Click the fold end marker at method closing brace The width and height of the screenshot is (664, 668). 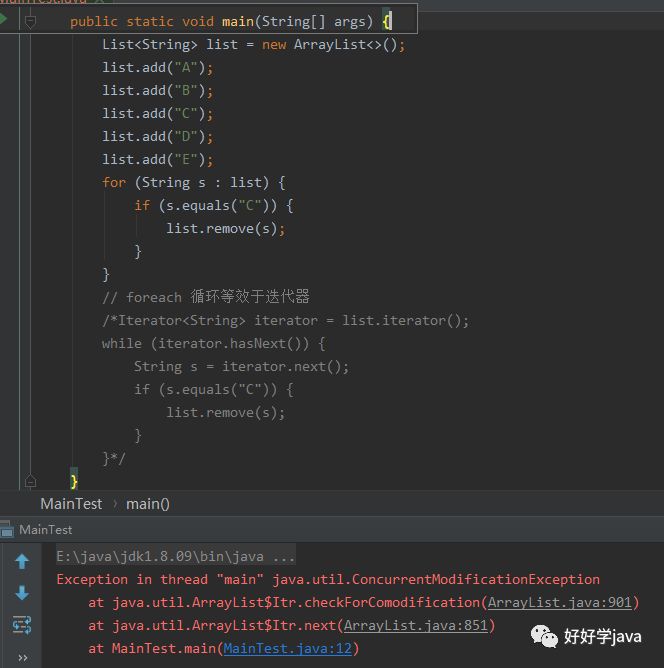30,481
